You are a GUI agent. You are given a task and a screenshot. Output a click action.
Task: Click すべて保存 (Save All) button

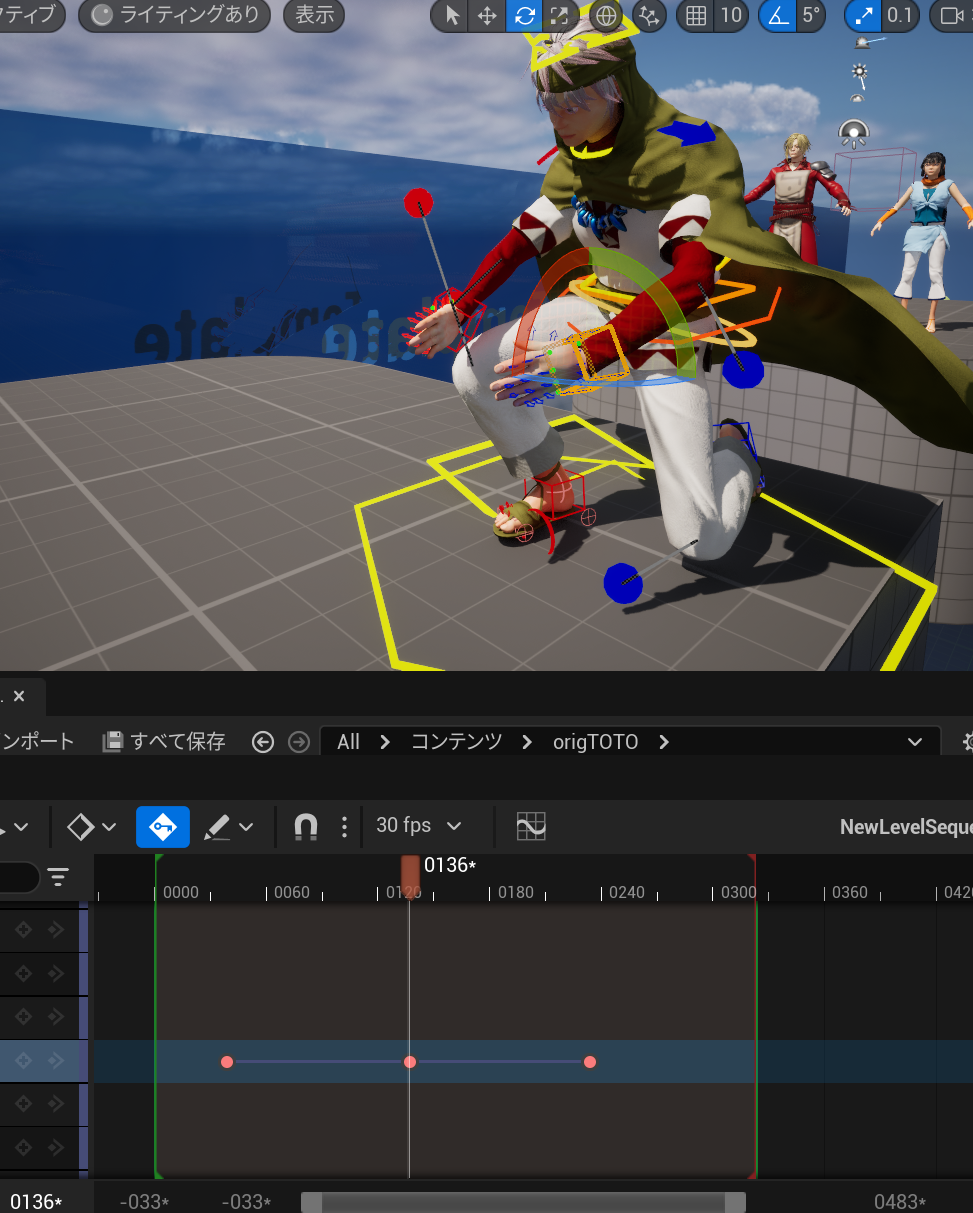[x=165, y=742]
